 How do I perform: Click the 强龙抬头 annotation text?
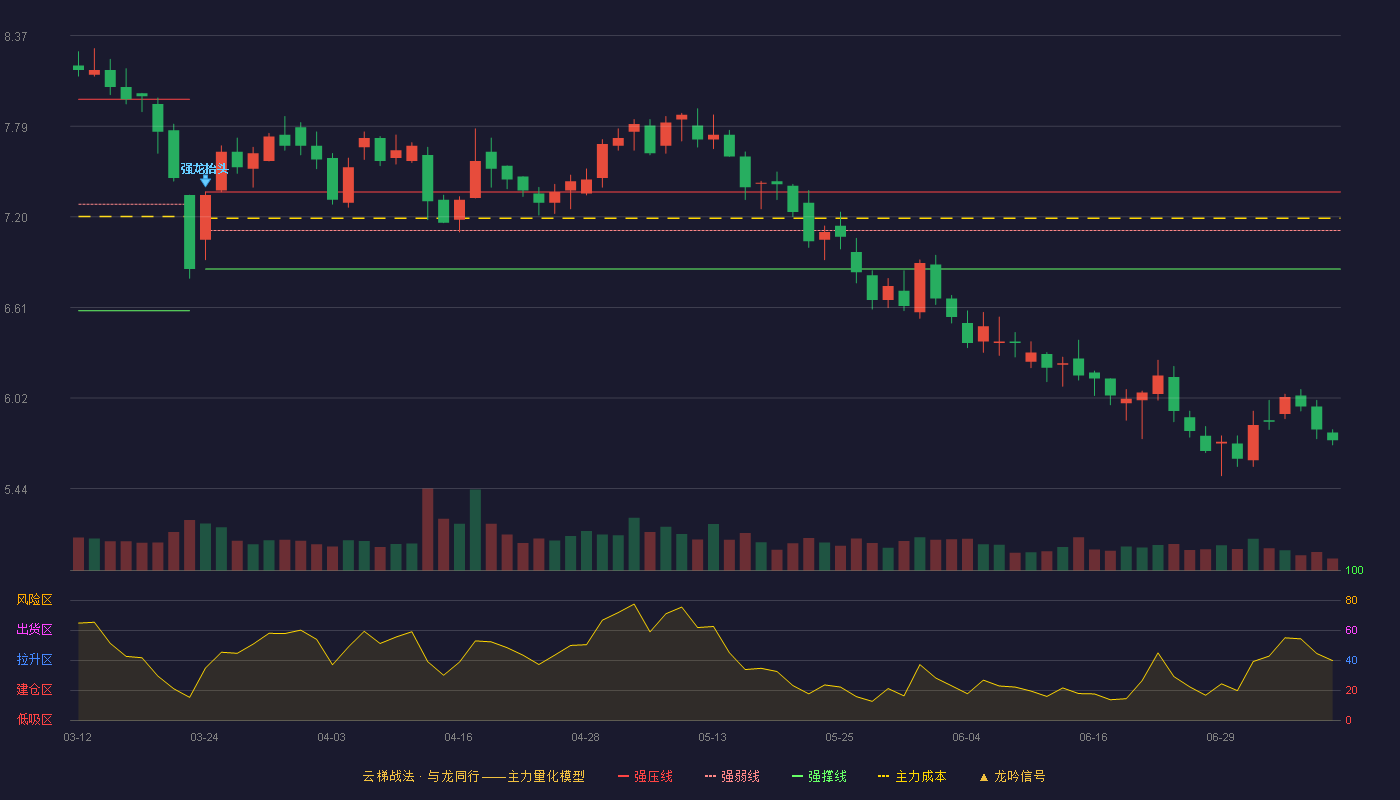click(205, 168)
